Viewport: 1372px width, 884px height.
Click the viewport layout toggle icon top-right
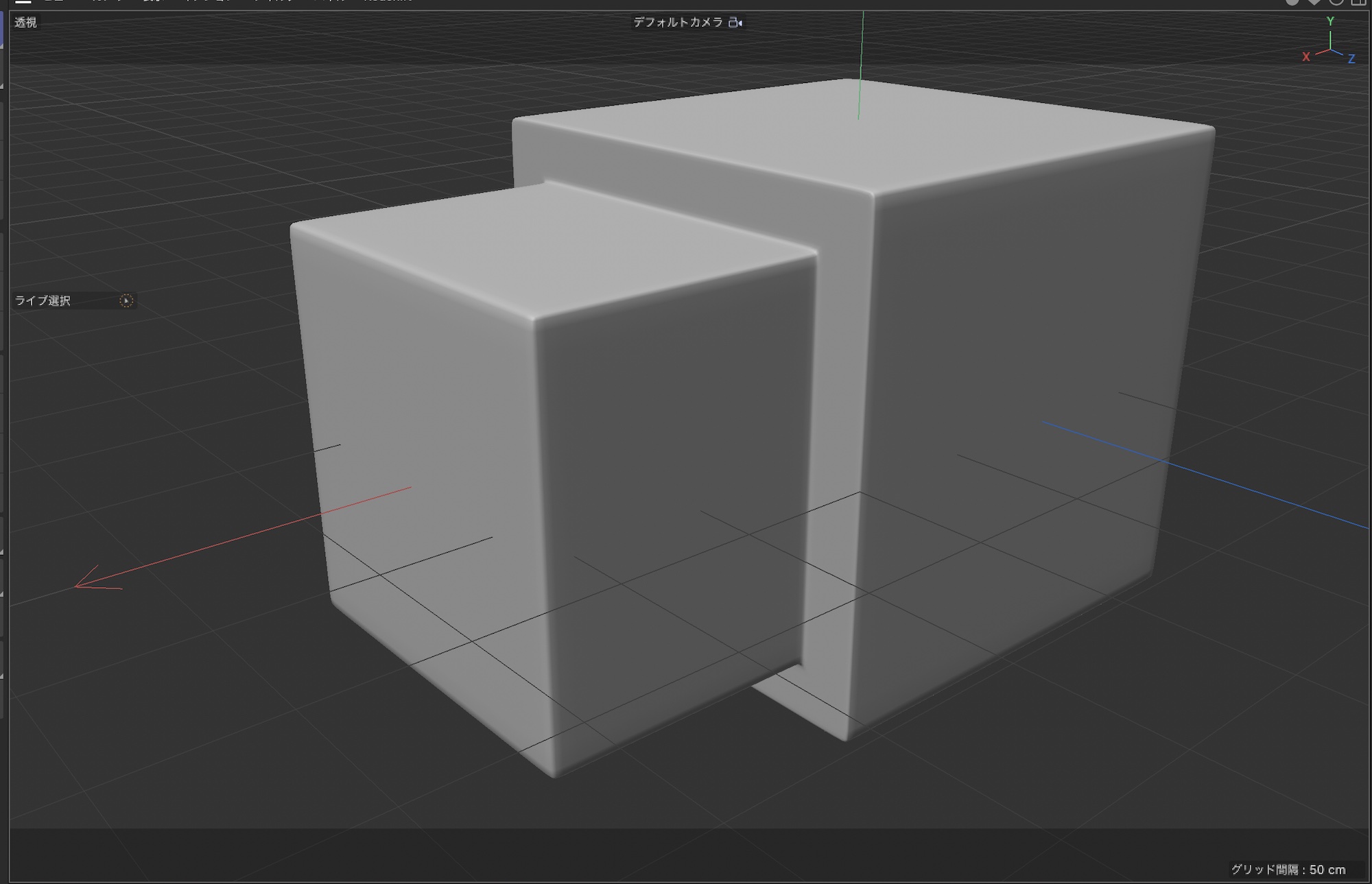(x=1358, y=2)
